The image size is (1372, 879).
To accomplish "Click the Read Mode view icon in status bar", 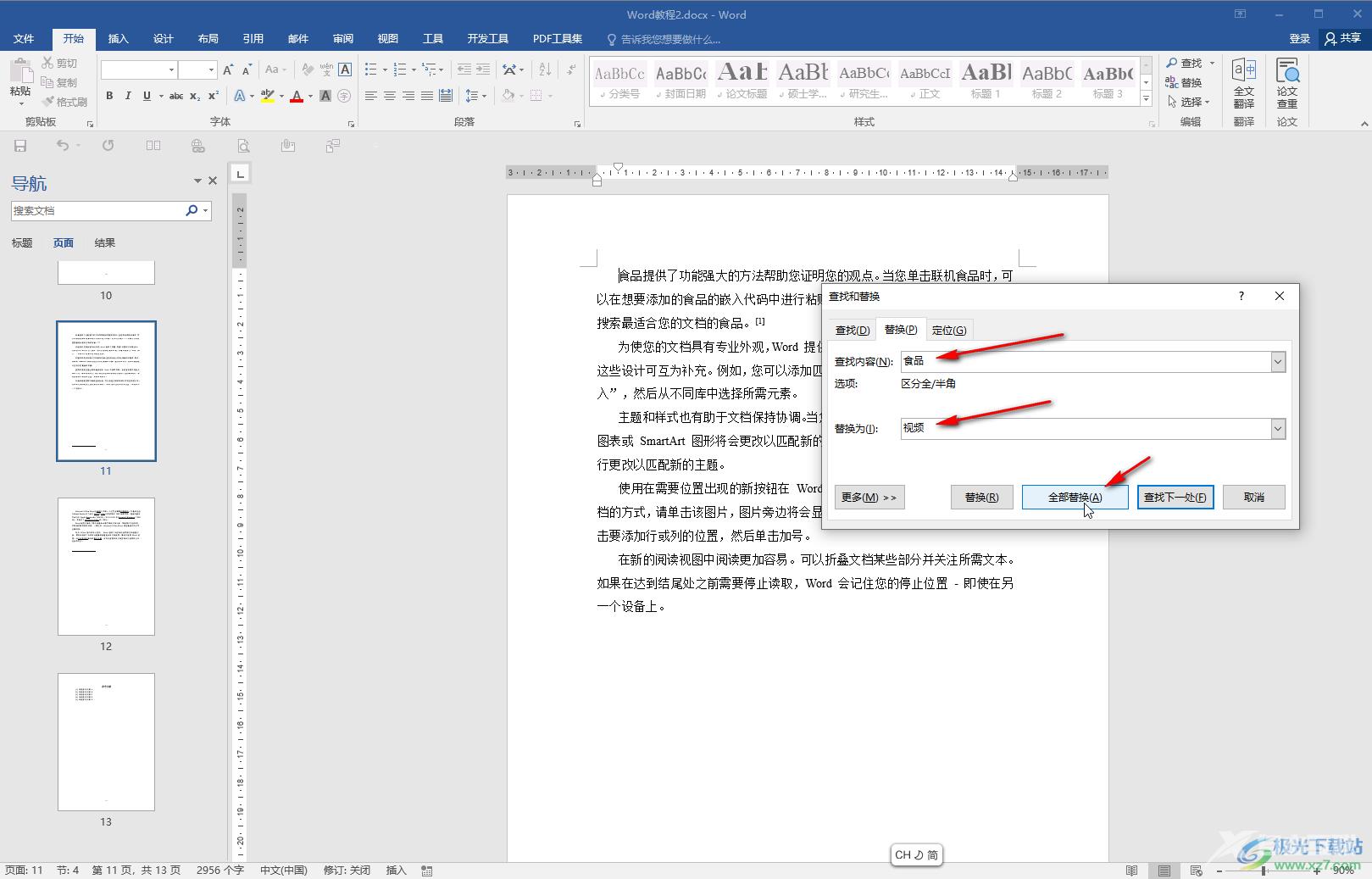I will (x=1132, y=871).
